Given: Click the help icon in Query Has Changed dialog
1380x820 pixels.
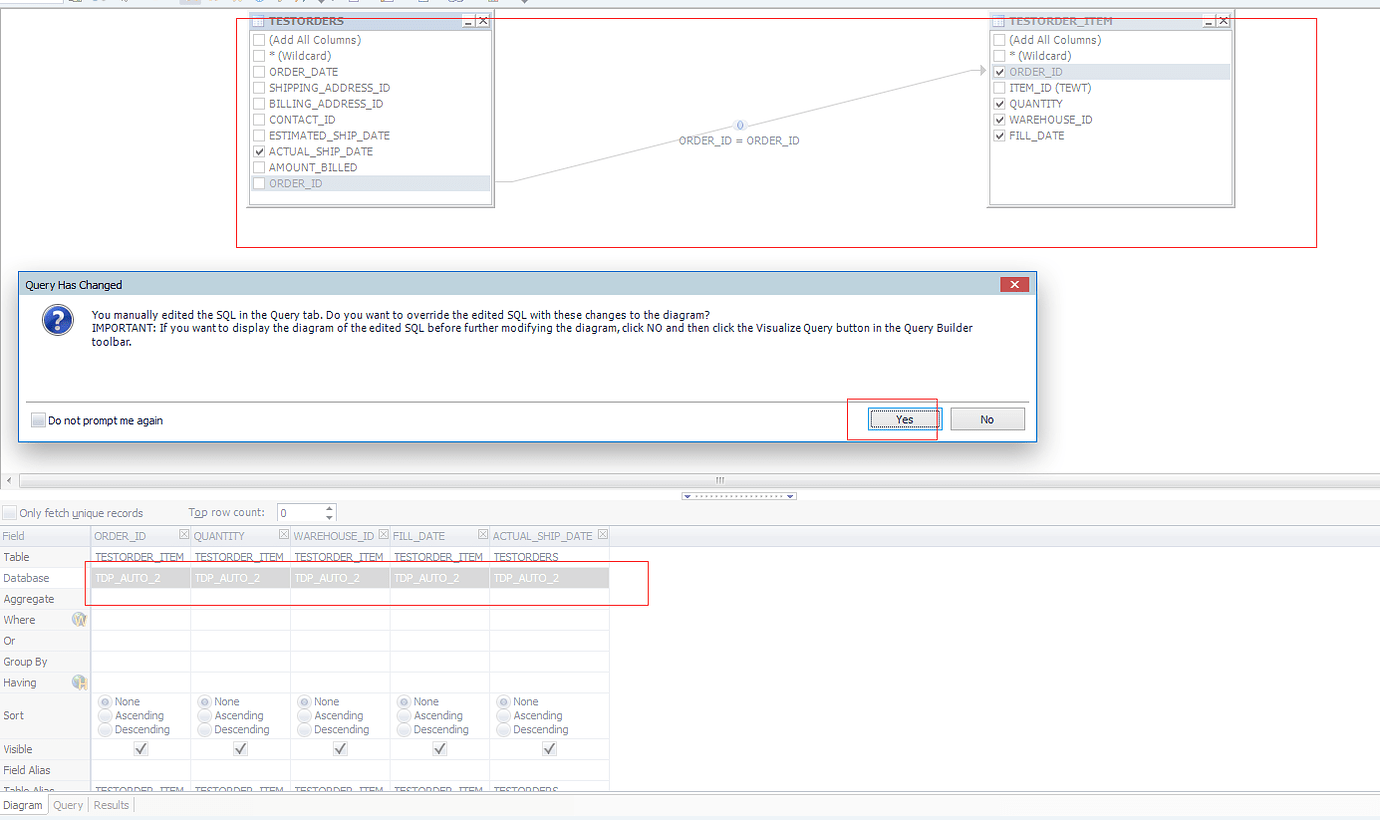Looking at the screenshot, I should pyautogui.click(x=57, y=322).
